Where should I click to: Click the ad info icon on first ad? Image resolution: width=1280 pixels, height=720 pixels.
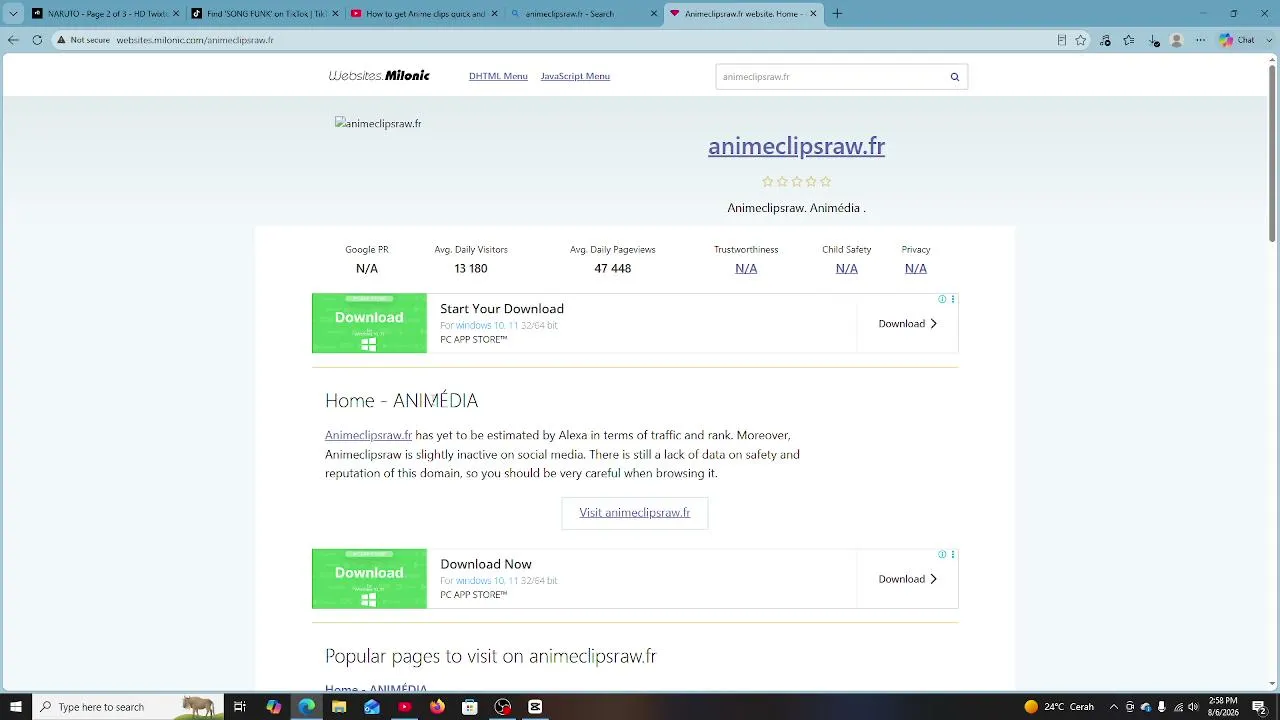tap(942, 299)
